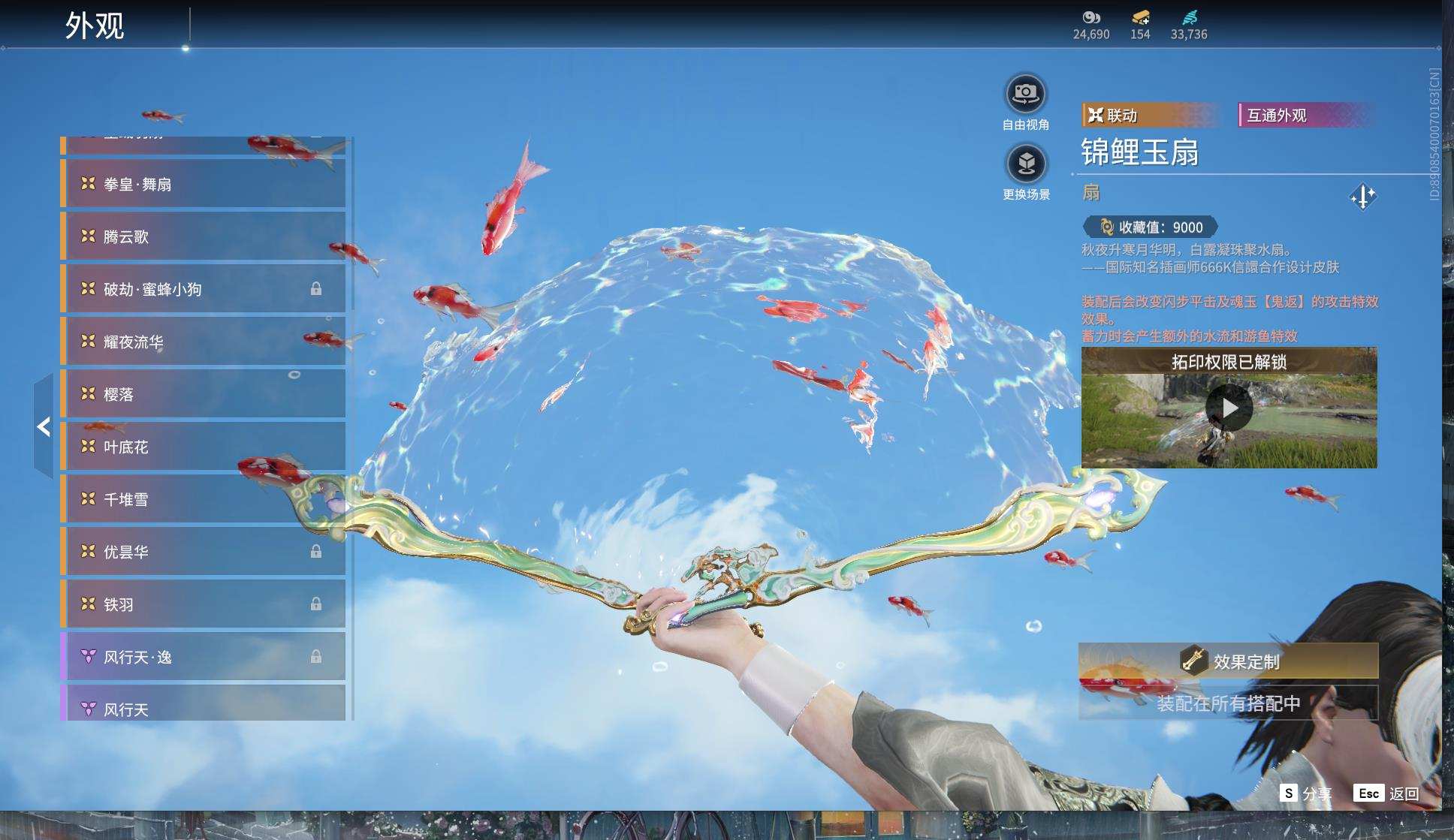Click the 互通外观 tag
1454x840 pixels.
[x=1307, y=115]
